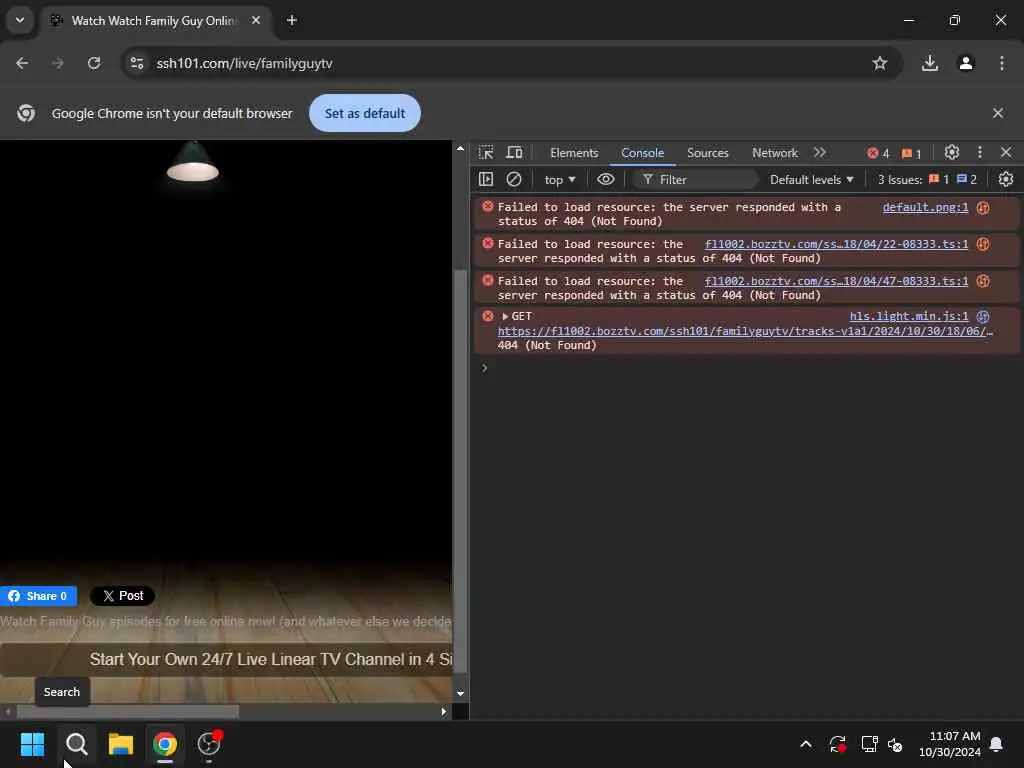Switch to the Console tab
The height and width of the screenshot is (768, 1024).
pos(643,153)
